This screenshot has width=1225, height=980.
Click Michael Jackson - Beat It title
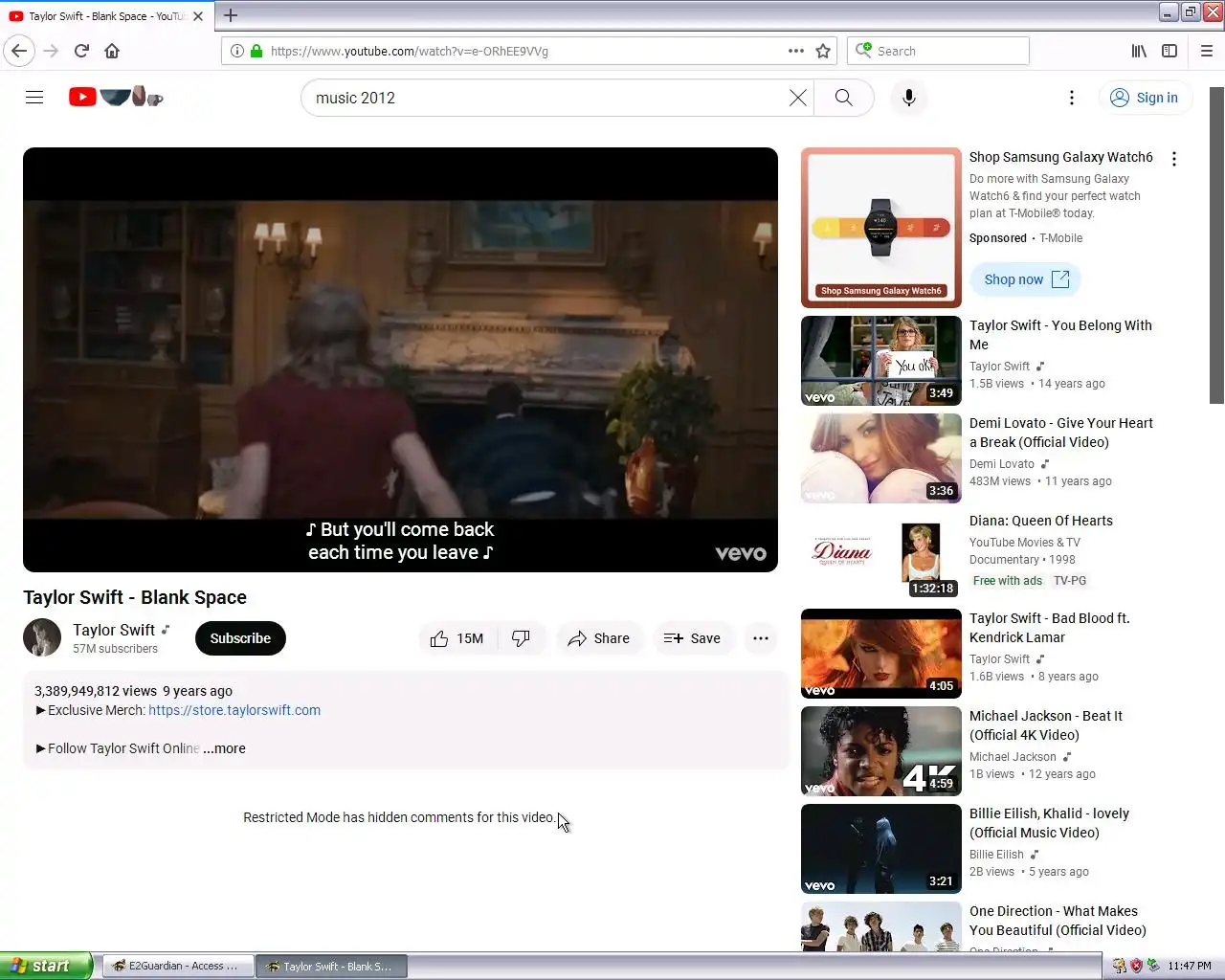click(1046, 725)
